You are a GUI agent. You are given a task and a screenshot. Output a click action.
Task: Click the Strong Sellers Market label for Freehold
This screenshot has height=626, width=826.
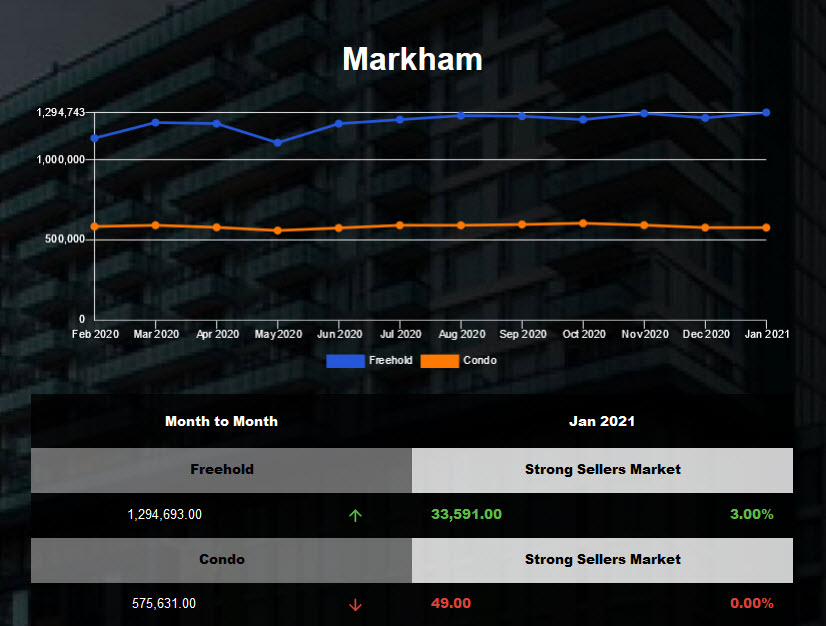[602, 469]
